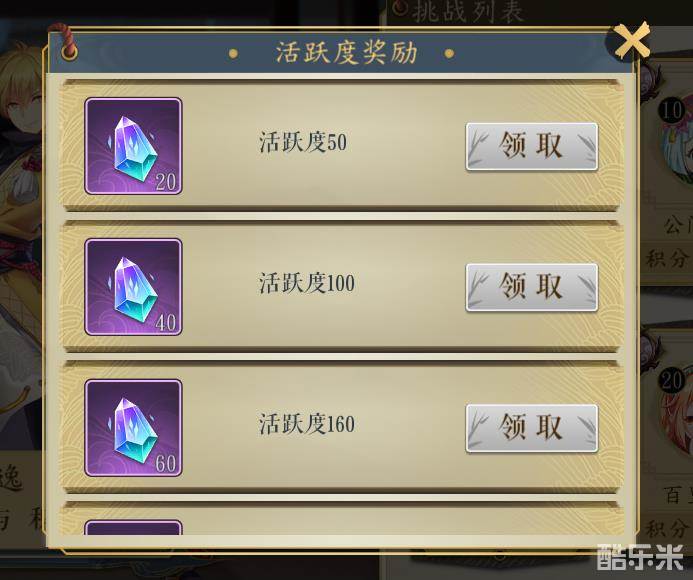Claim the 活跃度160 reward with 领取
This screenshot has width=693, height=580.
[532, 428]
